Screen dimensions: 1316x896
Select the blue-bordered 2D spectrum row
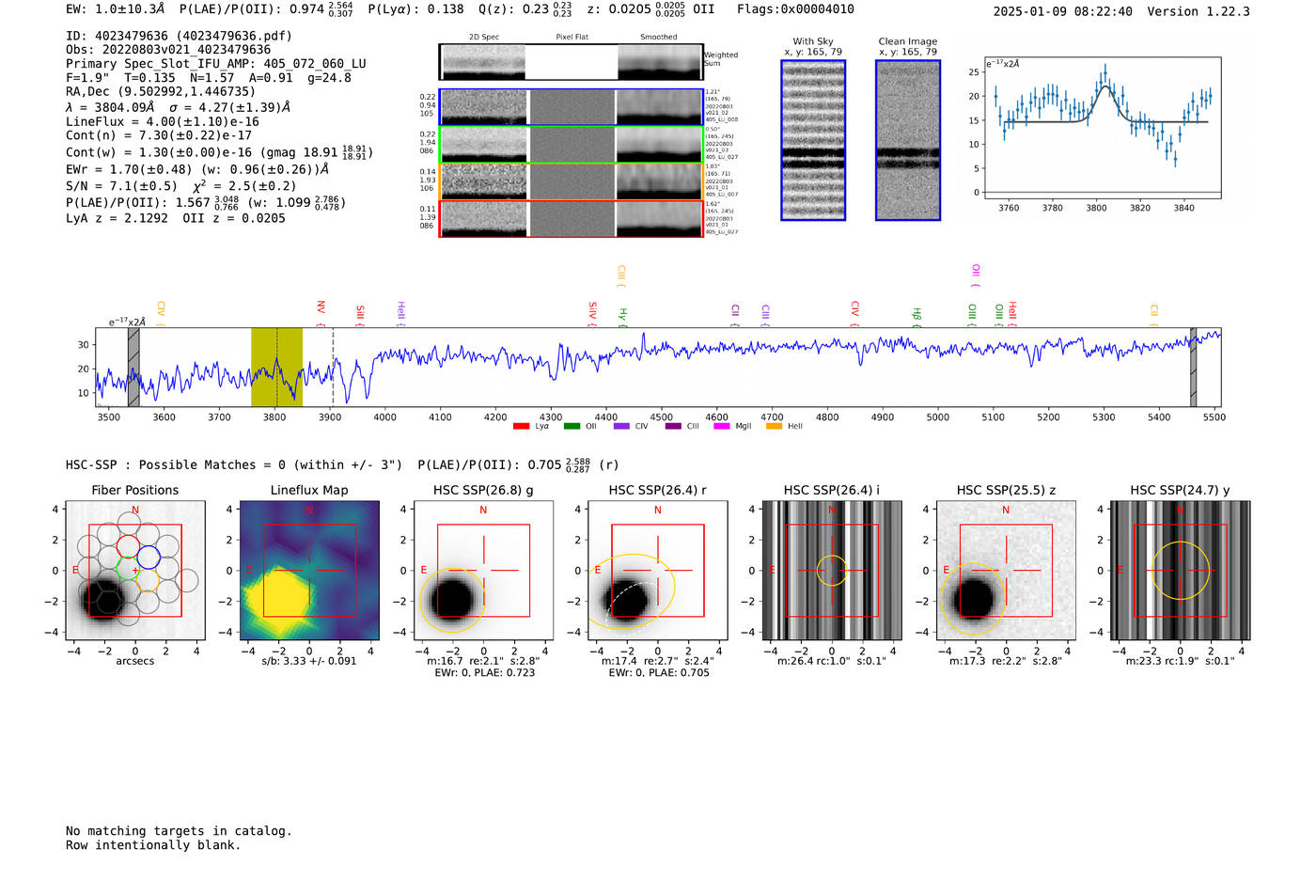pos(572,107)
